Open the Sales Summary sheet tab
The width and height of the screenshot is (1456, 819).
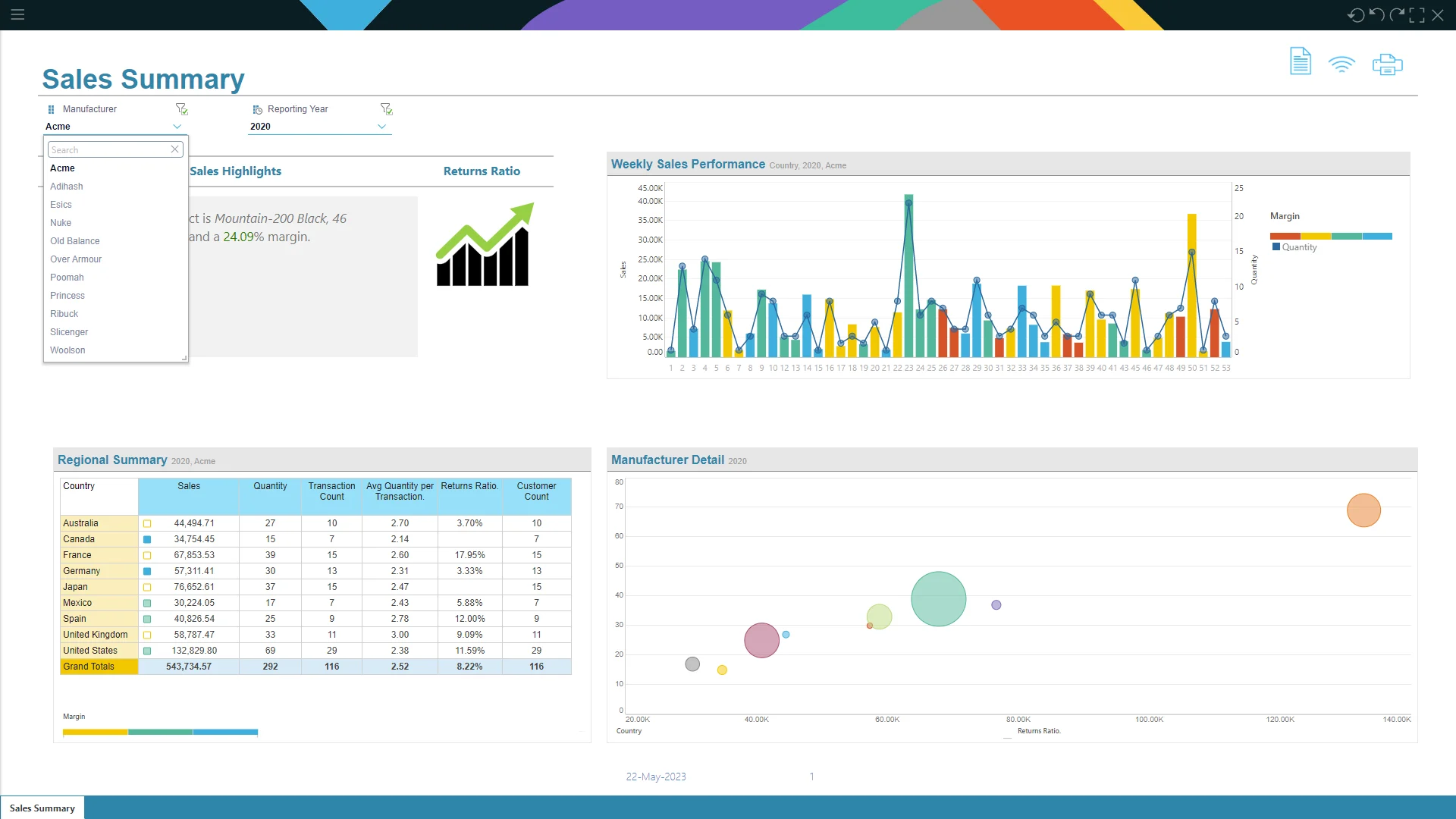(42, 808)
